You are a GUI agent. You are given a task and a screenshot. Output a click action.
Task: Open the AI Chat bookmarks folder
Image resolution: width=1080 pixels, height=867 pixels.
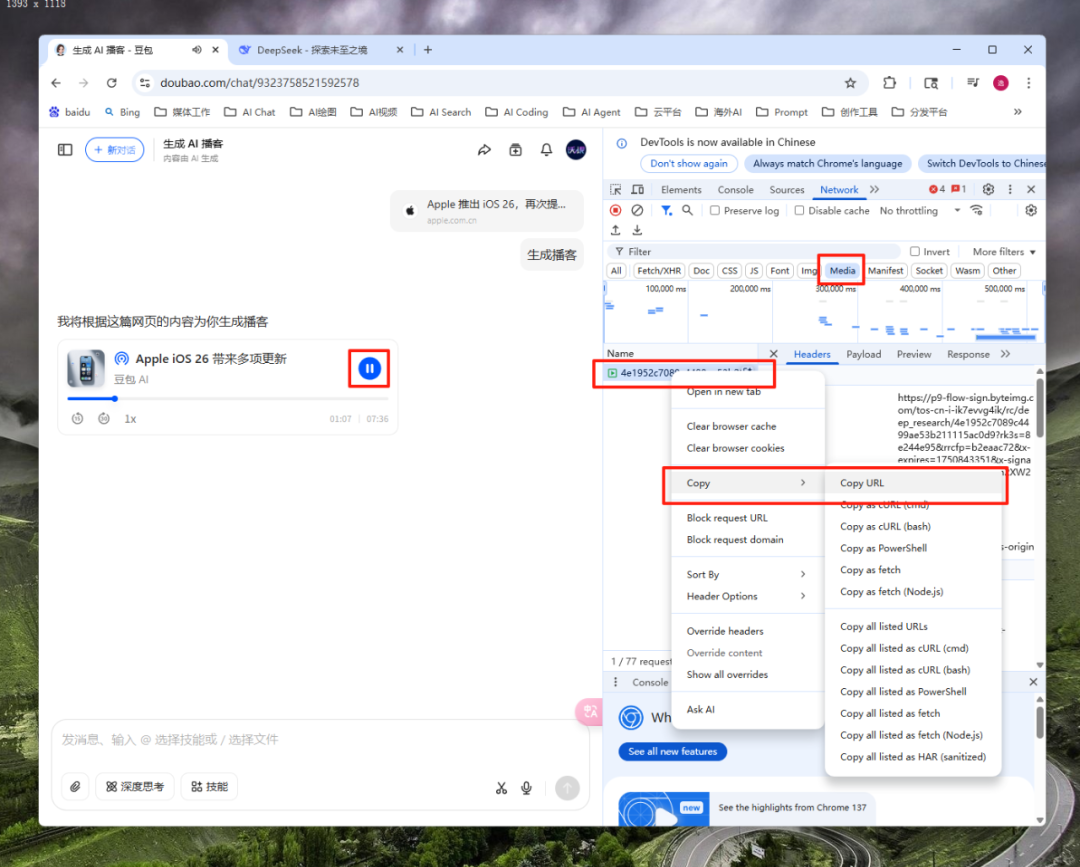tap(249, 112)
